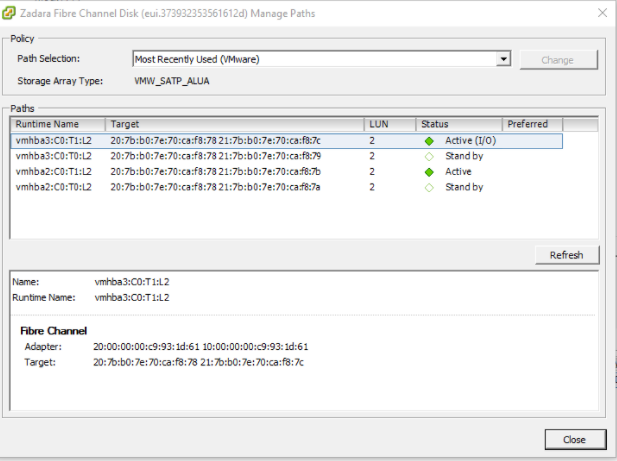Select path row vmhba2:C0:T0:L2

(287, 187)
